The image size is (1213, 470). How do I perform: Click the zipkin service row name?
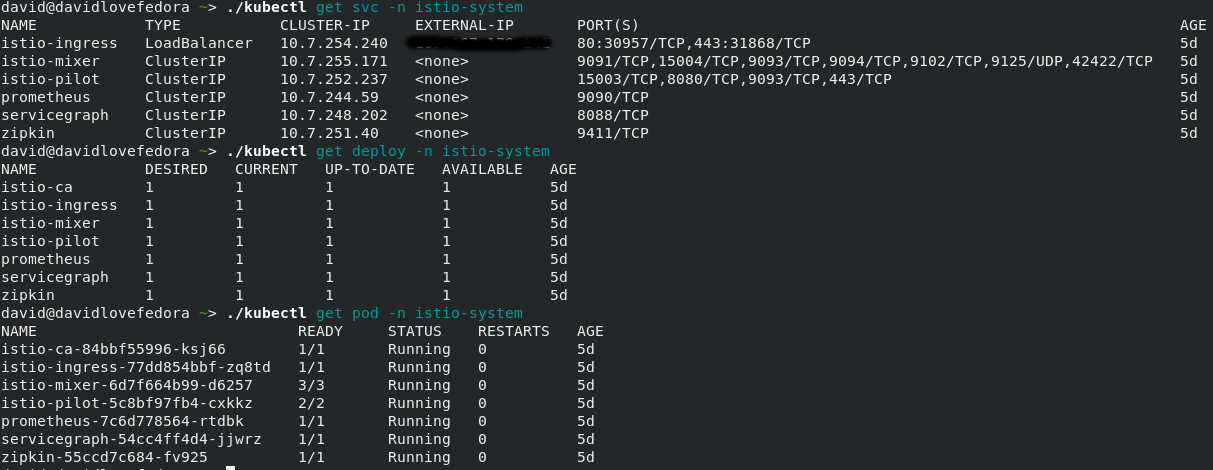pyautogui.click(x=28, y=133)
